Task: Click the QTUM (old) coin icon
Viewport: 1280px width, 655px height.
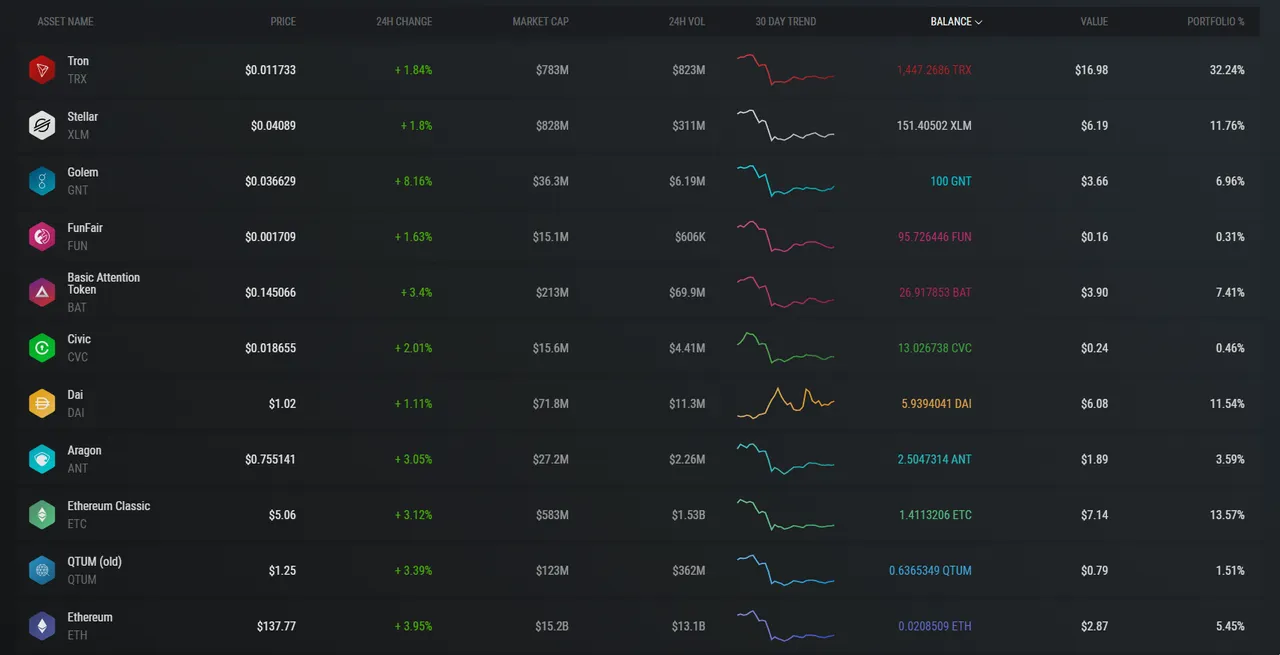Action: coord(41,570)
